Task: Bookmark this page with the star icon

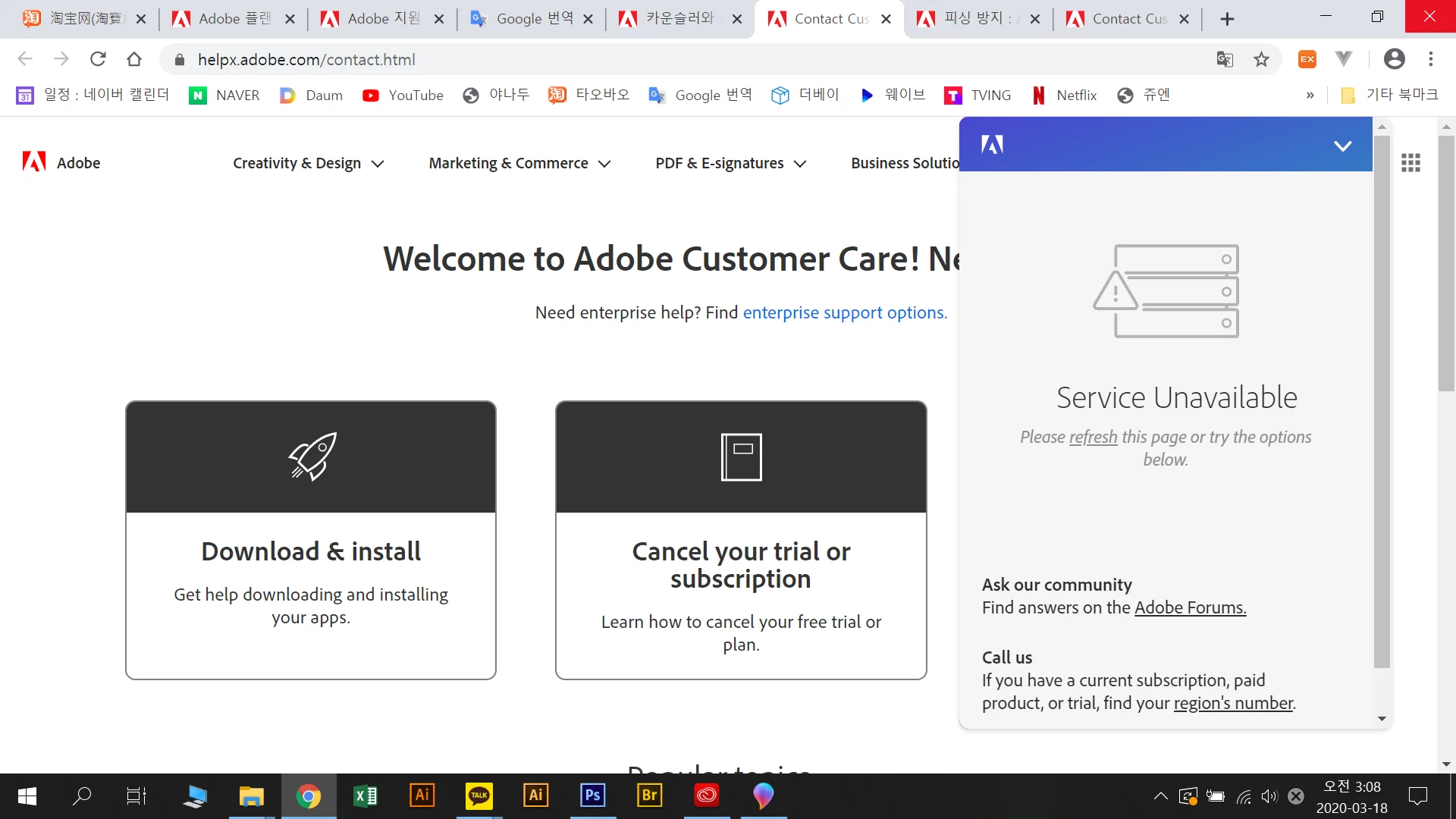Action: pyautogui.click(x=1261, y=59)
